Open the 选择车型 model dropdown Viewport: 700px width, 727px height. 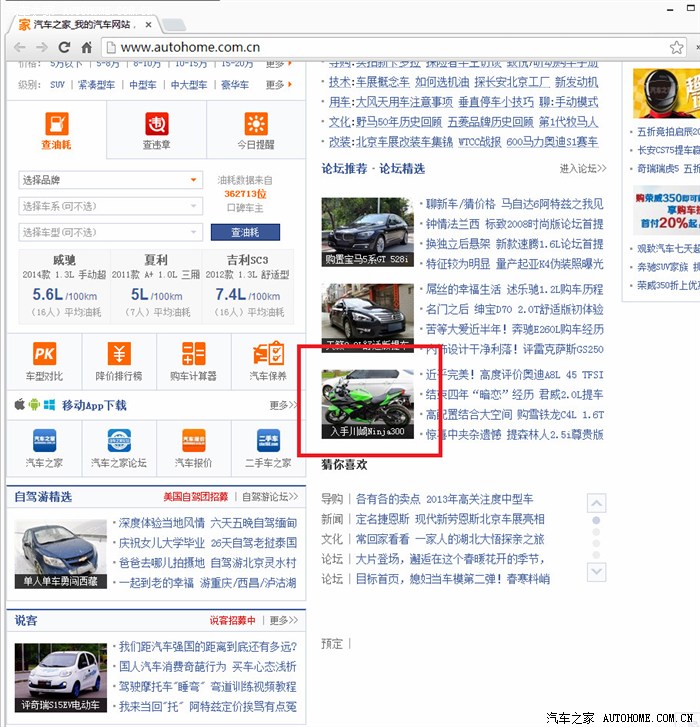(110, 232)
